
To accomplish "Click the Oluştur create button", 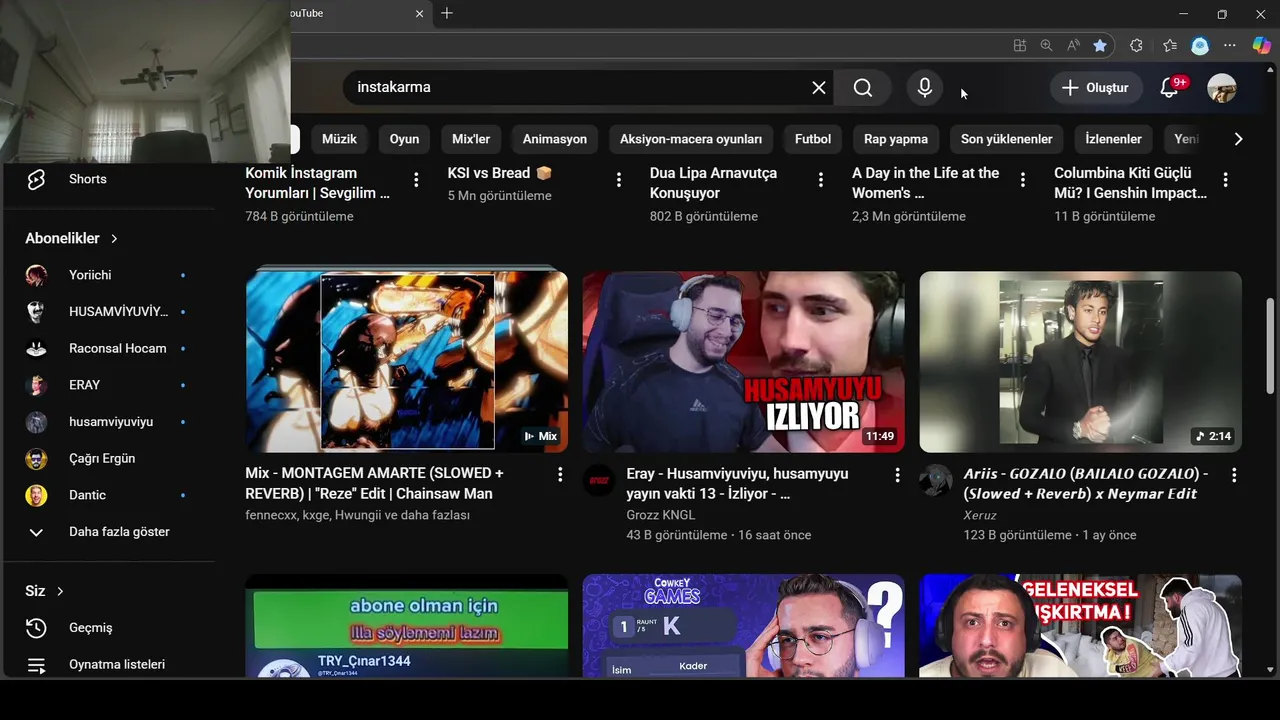I will click(x=1095, y=88).
